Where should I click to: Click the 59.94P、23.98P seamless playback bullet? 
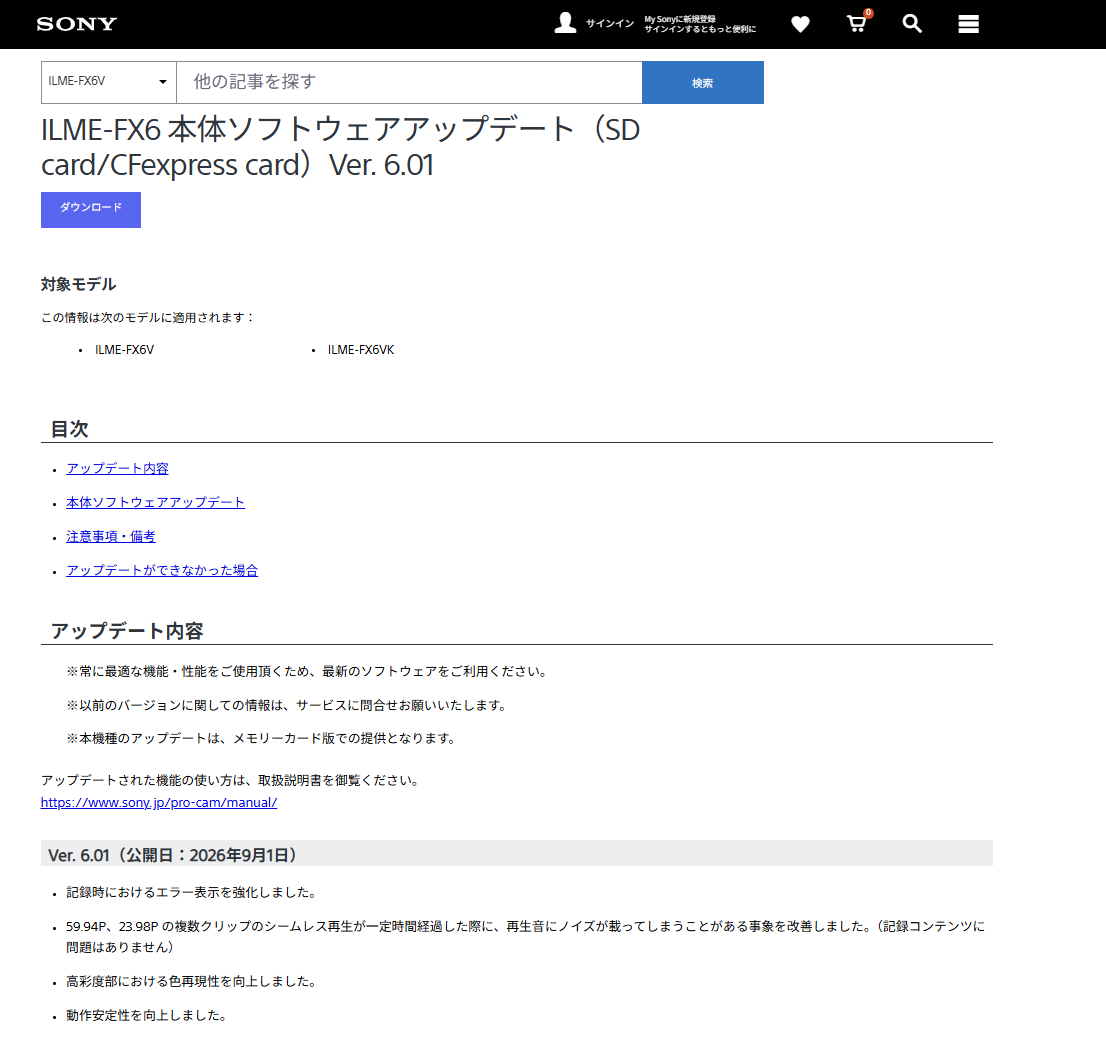coord(526,936)
